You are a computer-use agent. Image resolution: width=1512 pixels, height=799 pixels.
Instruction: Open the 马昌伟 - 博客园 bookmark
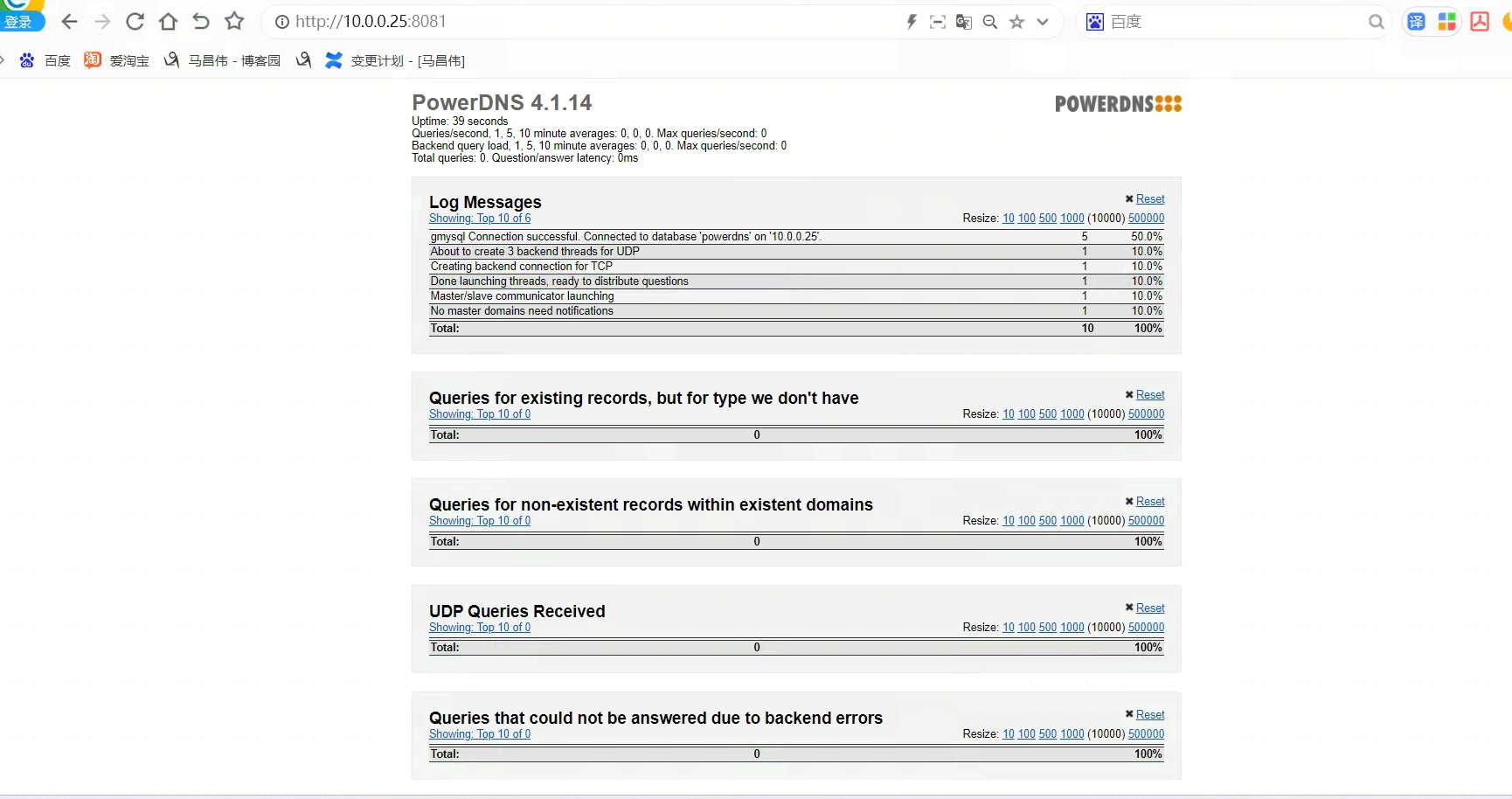(223, 60)
